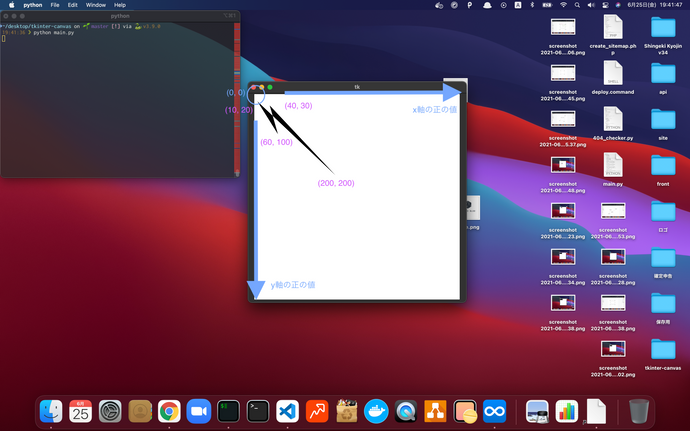This screenshot has width=690, height=431.
Task: Click the volume icon in menu bar
Action: [591, 5]
